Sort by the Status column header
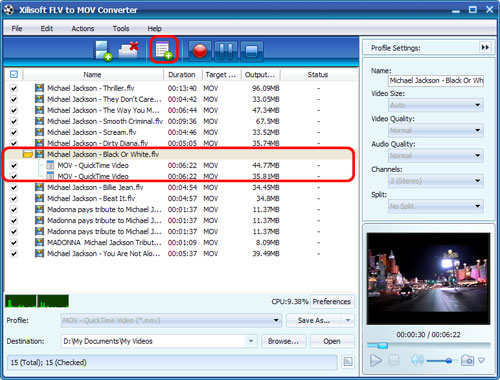The height and width of the screenshot is (380, 500). 318,74
